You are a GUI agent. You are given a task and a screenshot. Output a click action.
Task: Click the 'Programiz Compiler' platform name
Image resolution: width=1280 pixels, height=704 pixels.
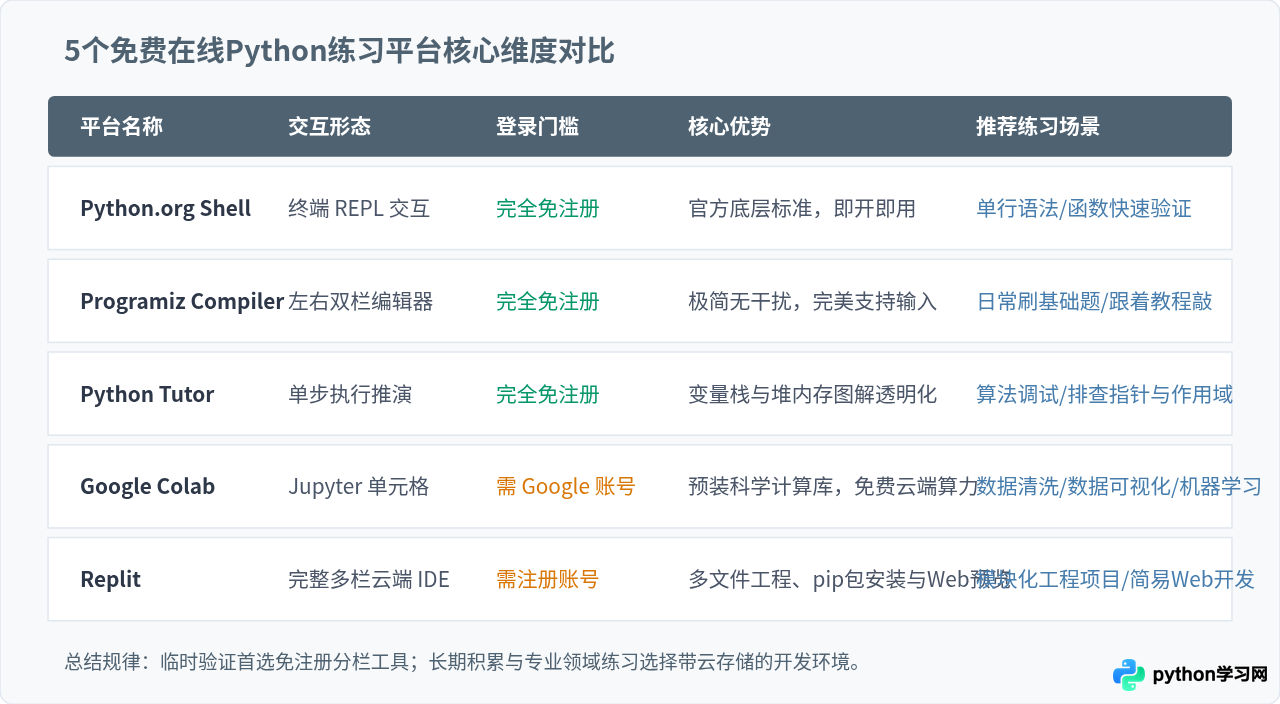click(182, 302)
